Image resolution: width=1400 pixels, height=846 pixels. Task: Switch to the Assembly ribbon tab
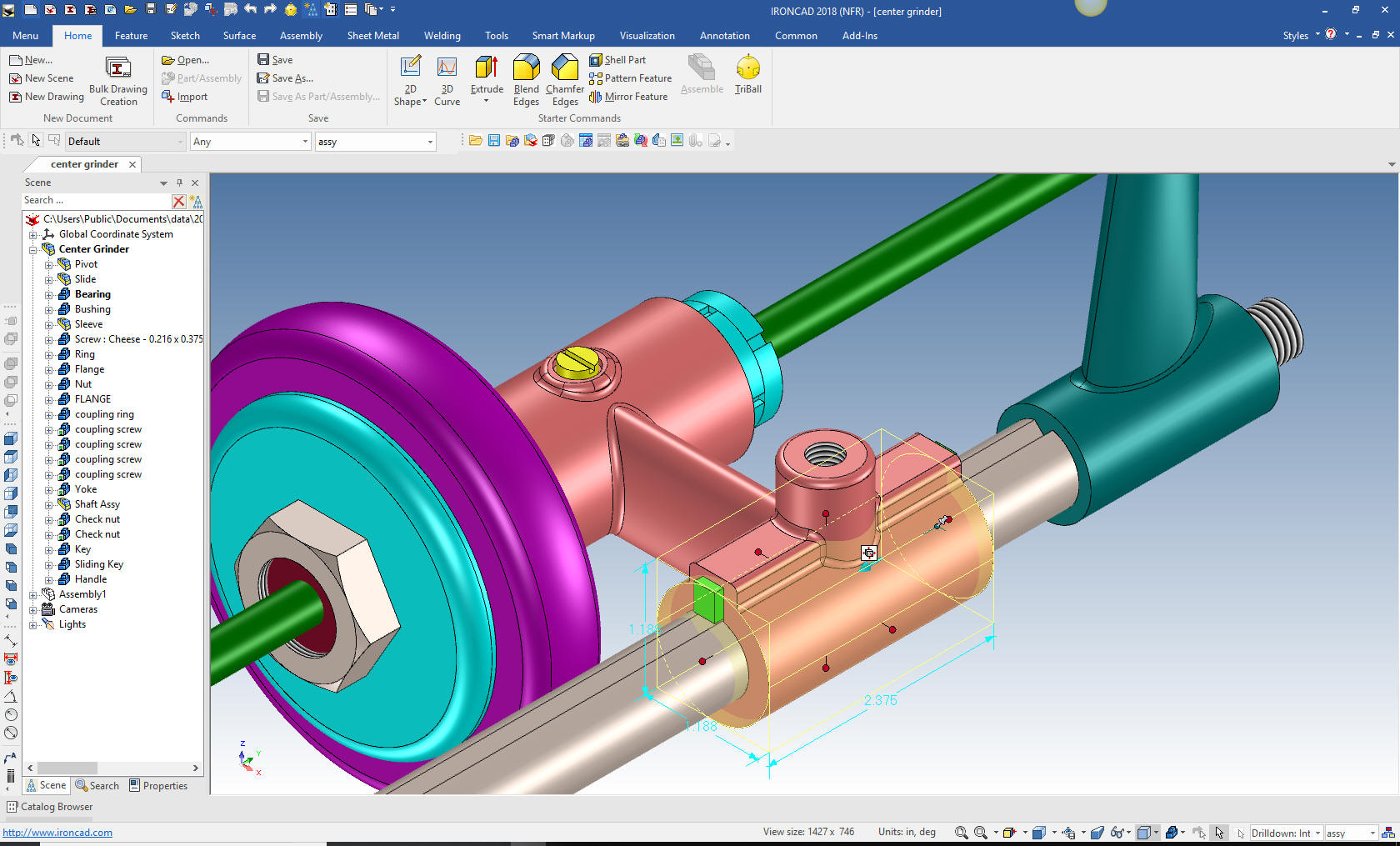click(x=301, y=36)
